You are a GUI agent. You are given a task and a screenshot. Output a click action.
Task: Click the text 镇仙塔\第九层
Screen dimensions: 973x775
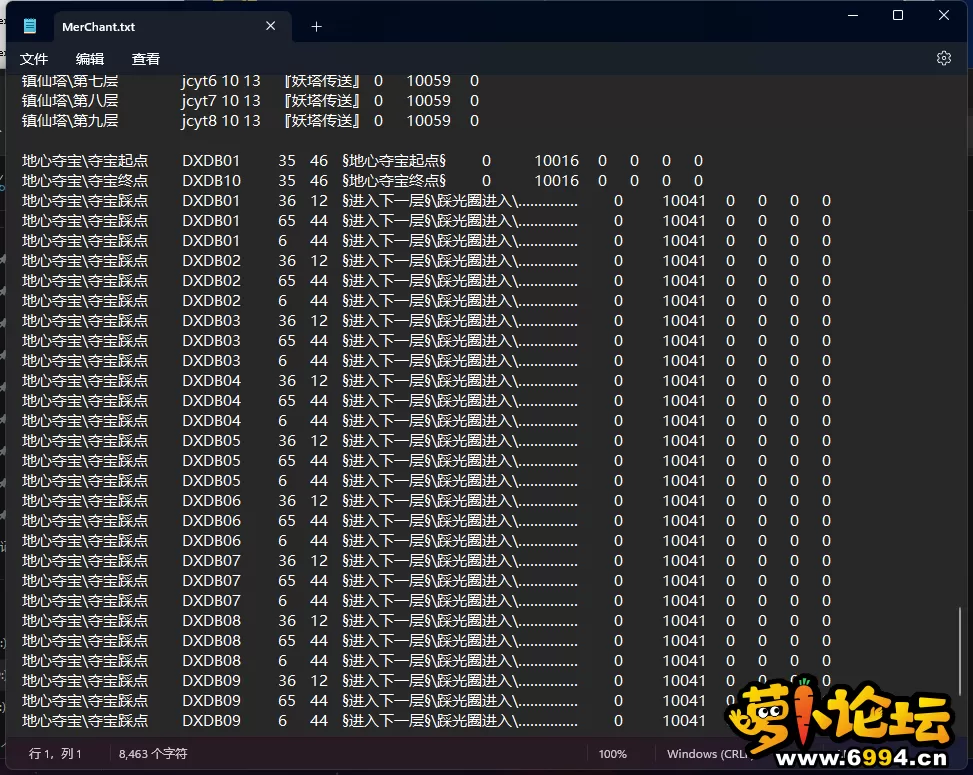coord(70,120)
